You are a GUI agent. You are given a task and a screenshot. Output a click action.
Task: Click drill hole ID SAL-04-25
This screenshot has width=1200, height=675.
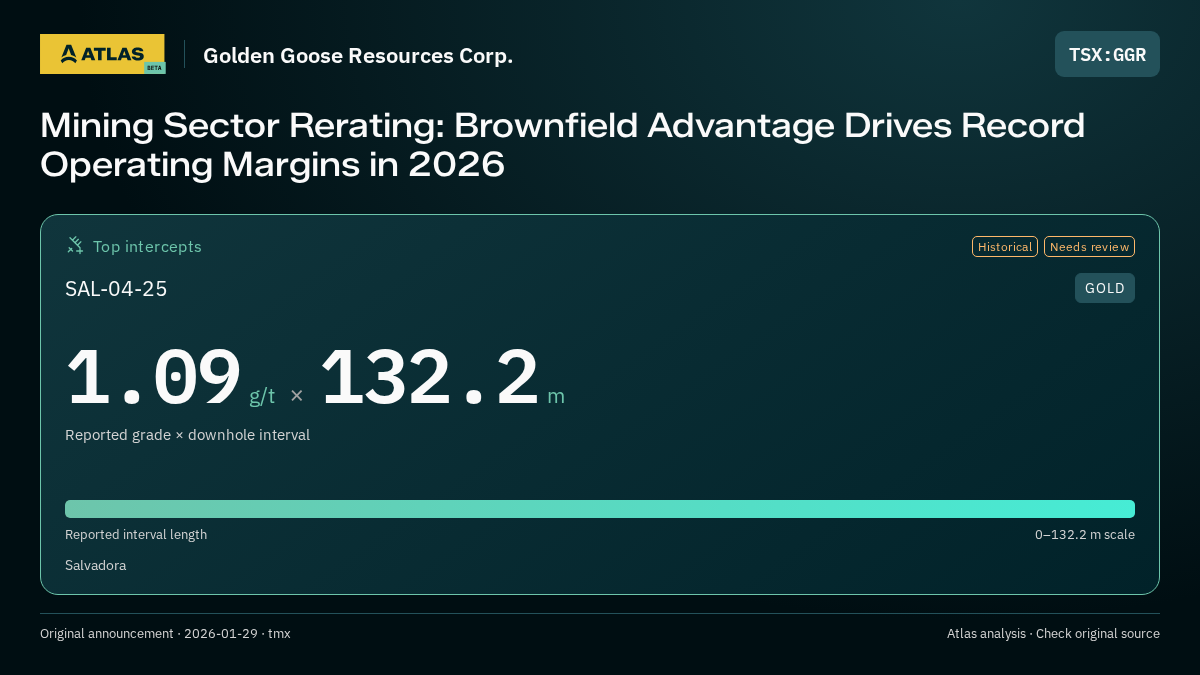[116, 289]
